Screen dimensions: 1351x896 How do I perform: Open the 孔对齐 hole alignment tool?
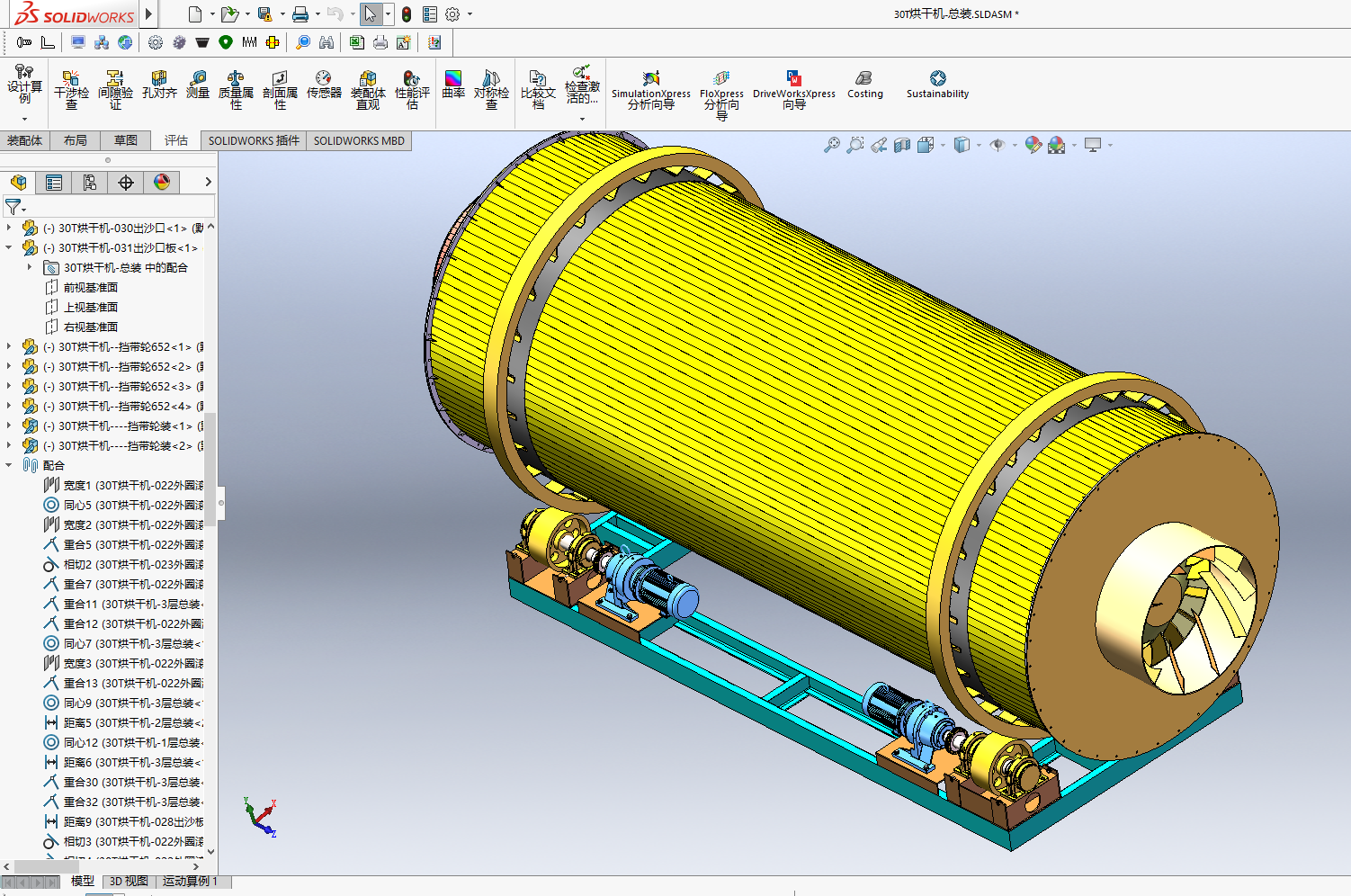pyautogui.click(x=159, y=85)
